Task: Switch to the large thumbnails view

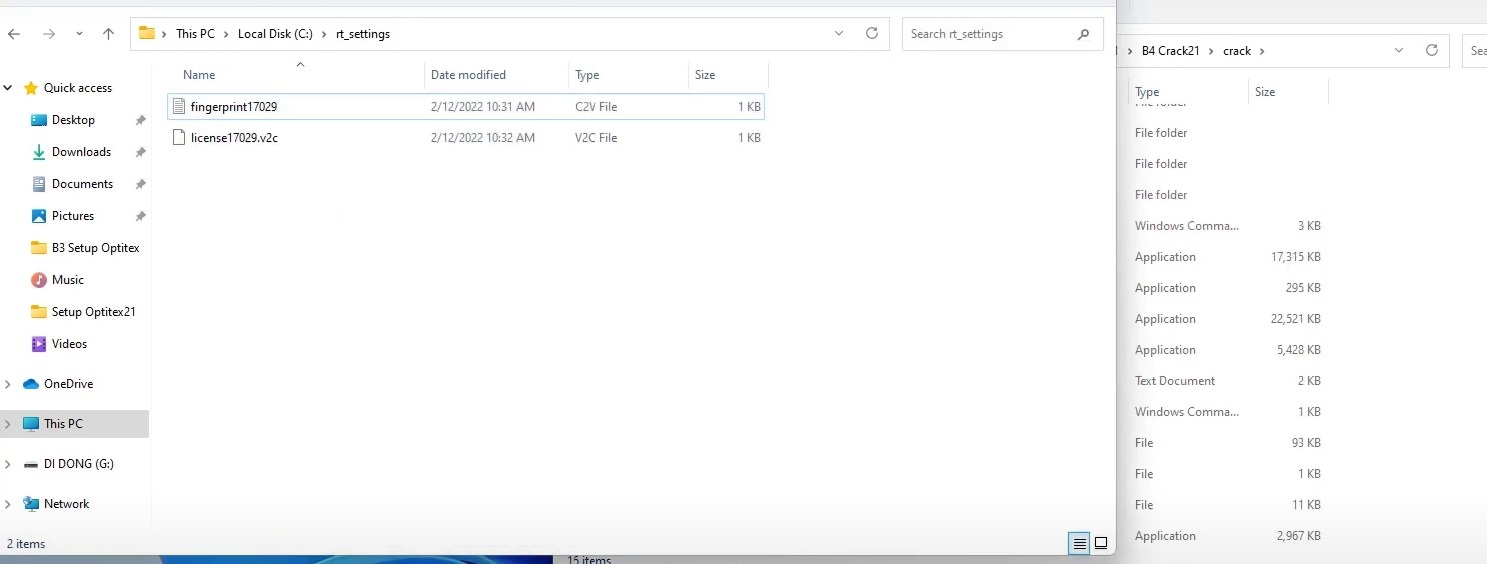Action: (x=1101, y=544)
